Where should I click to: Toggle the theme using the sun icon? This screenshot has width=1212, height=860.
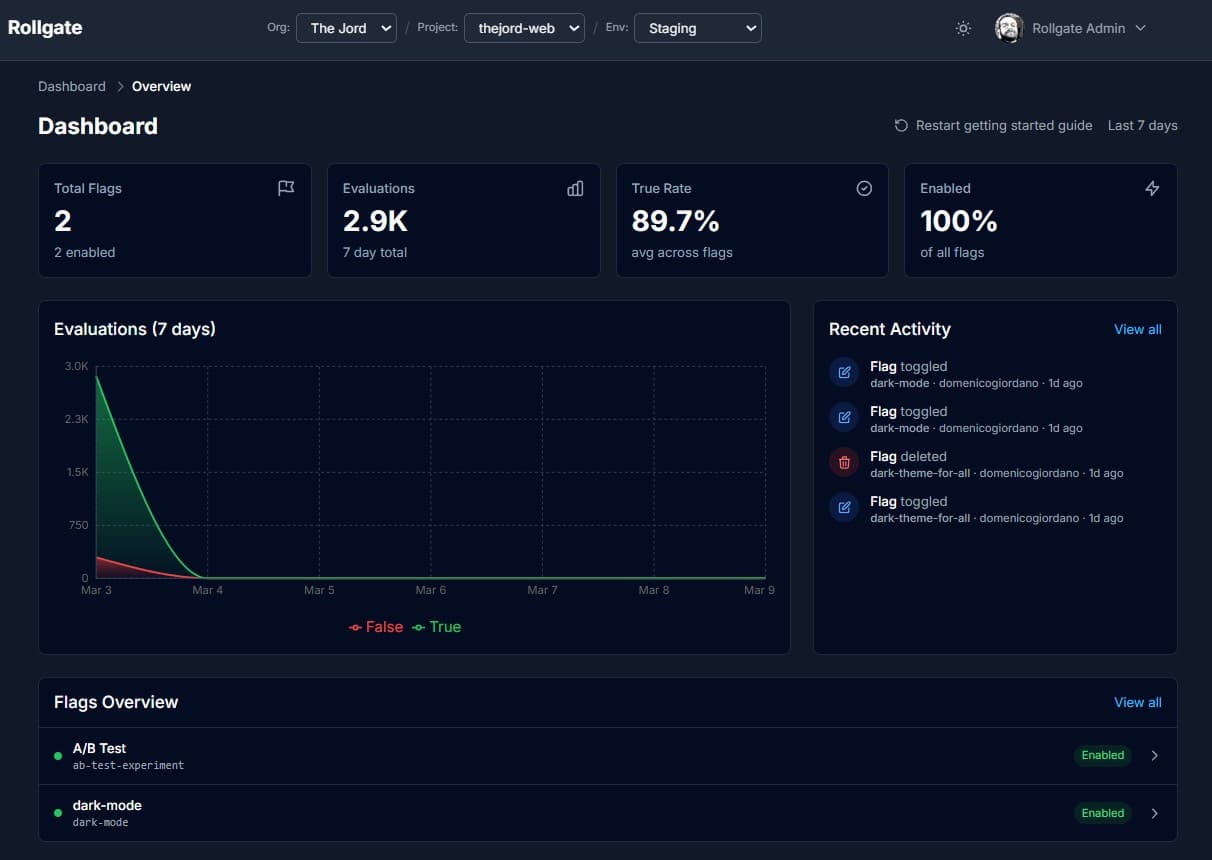[962, 28]
